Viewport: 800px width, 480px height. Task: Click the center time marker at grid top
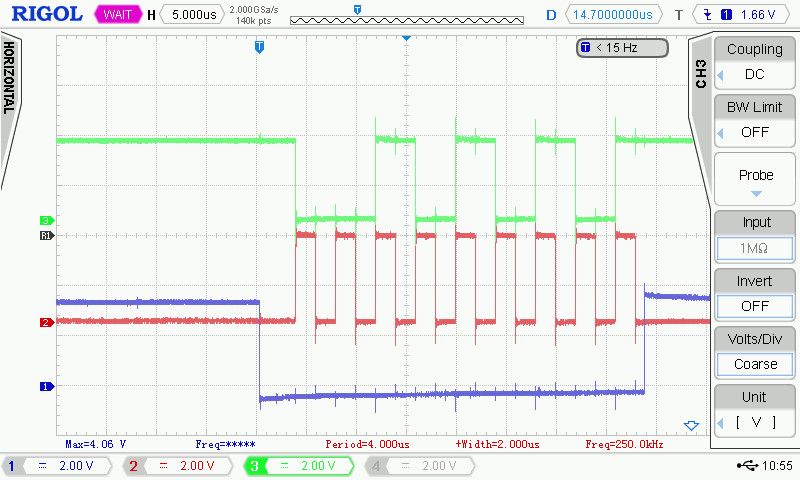407,38
